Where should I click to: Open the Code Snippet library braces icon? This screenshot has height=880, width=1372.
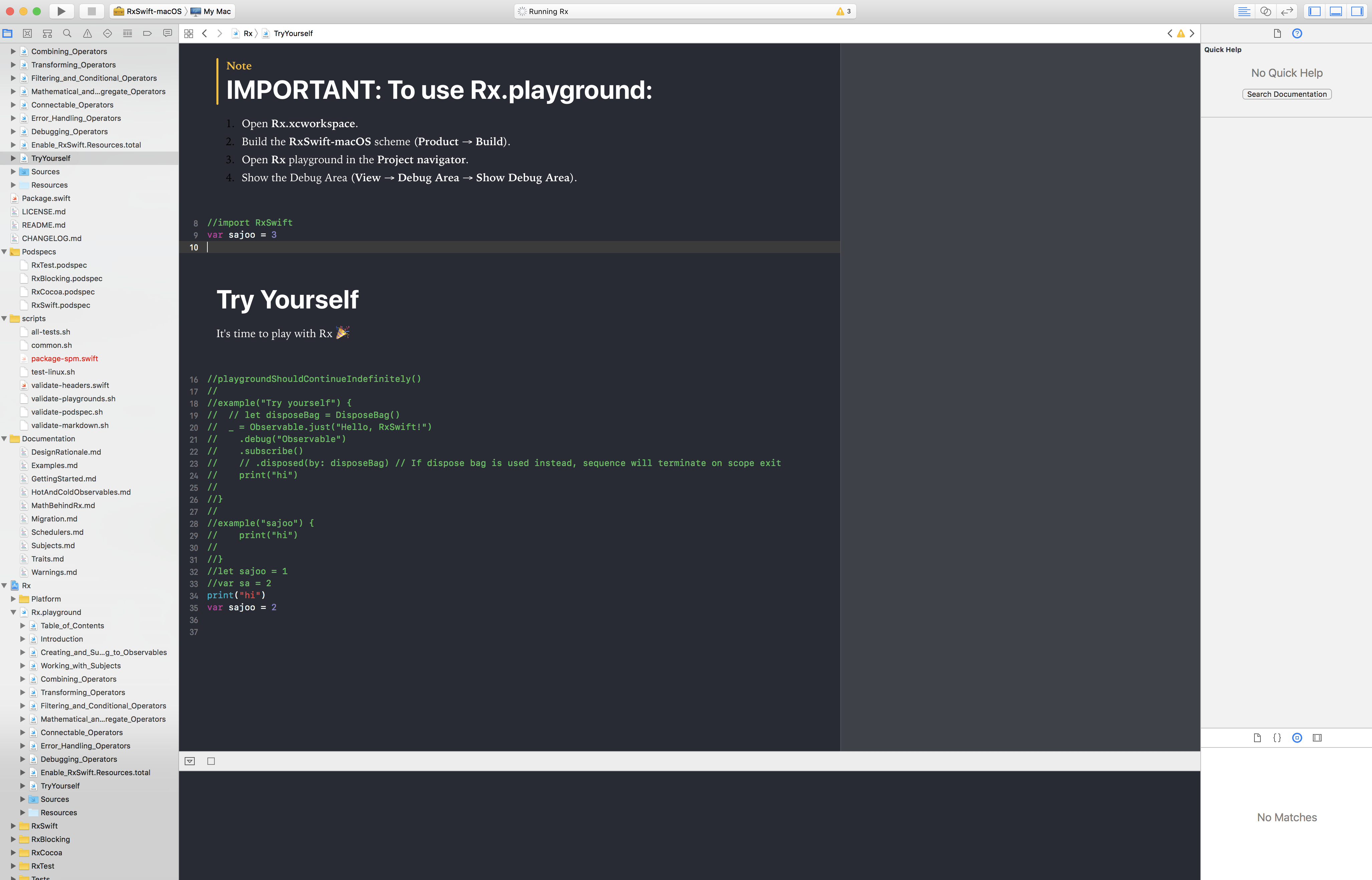pos(1277,738)
